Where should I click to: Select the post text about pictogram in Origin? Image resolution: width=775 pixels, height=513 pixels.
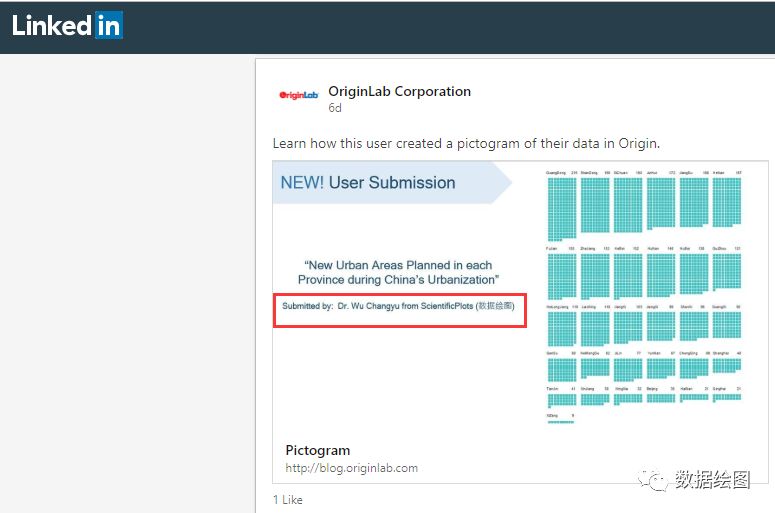pyautogui.click(x=466, y=143)
